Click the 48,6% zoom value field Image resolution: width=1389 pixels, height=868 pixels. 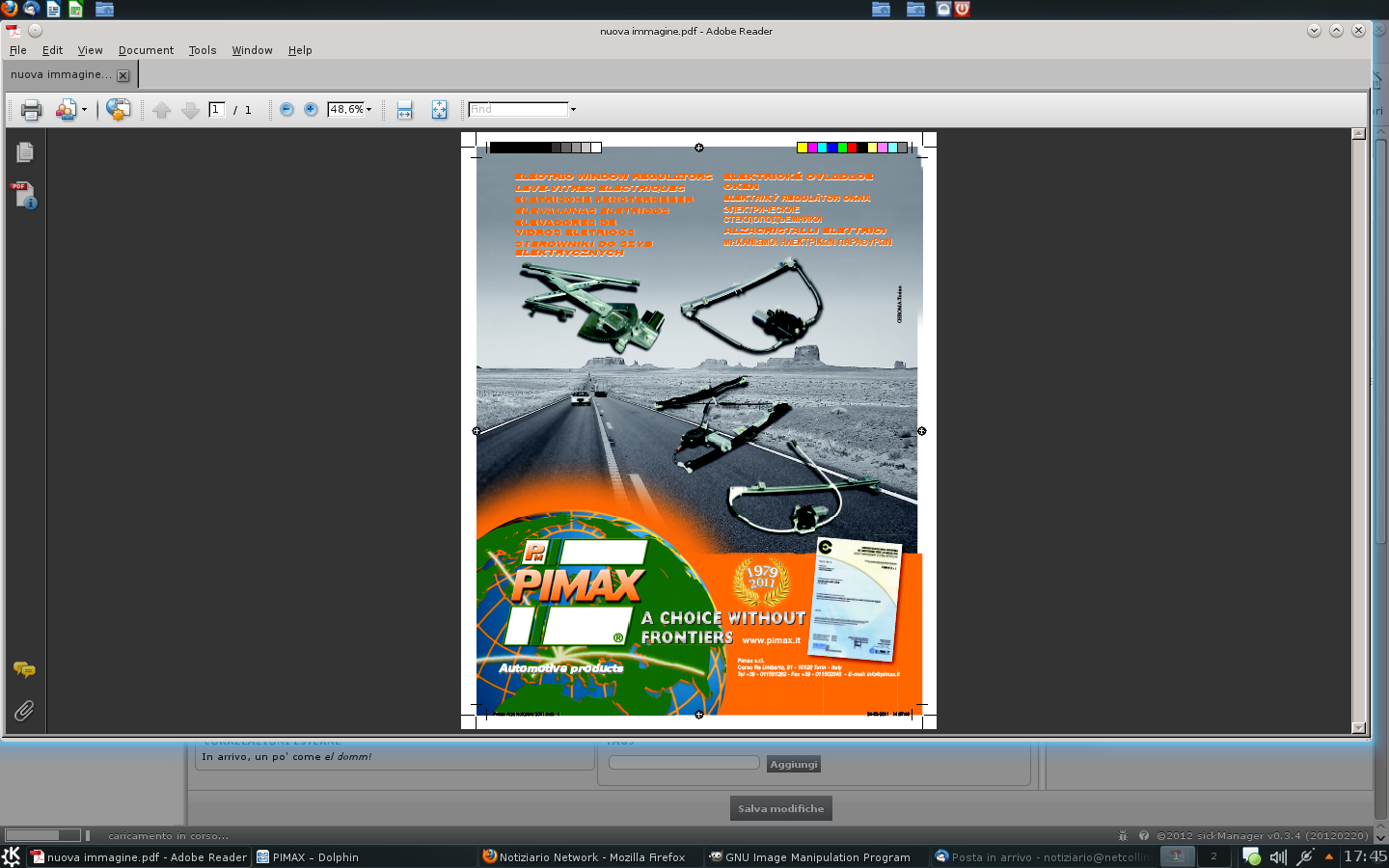[345, 109]
